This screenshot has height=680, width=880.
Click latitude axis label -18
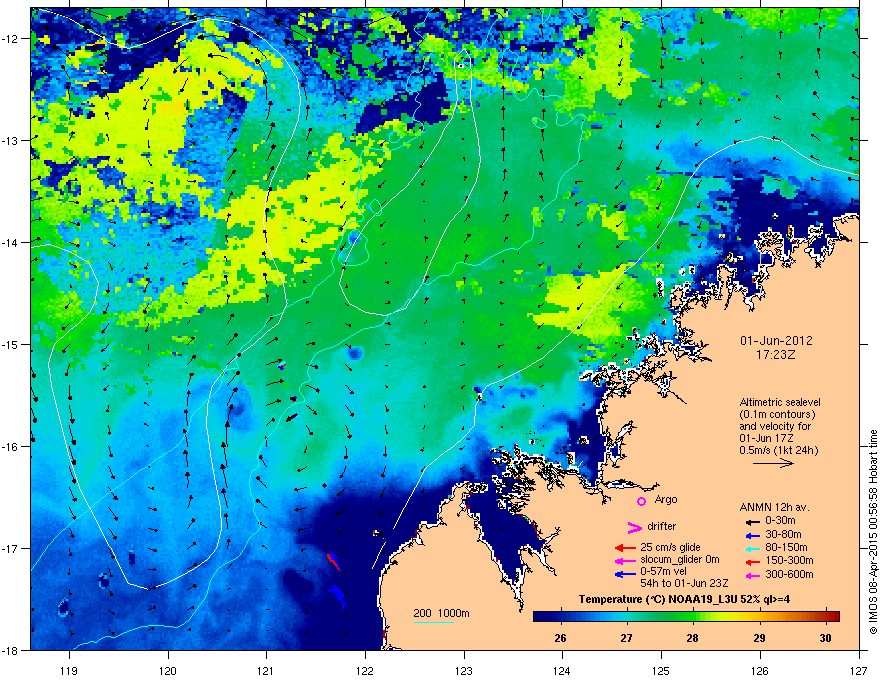(x=11, y=650)
